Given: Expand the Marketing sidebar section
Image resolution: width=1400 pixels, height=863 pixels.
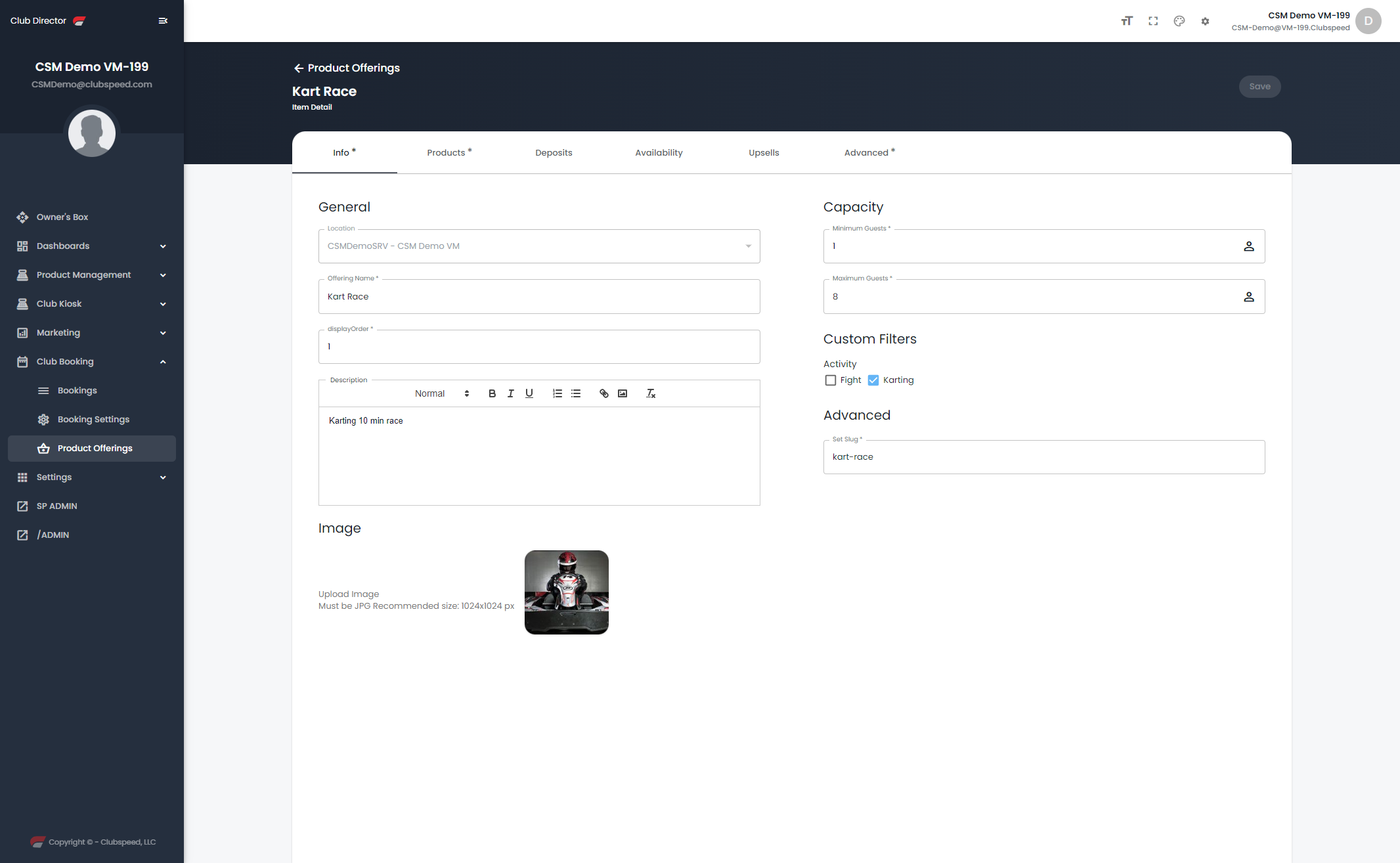Looking at the screenshot, I should point(92,332).
